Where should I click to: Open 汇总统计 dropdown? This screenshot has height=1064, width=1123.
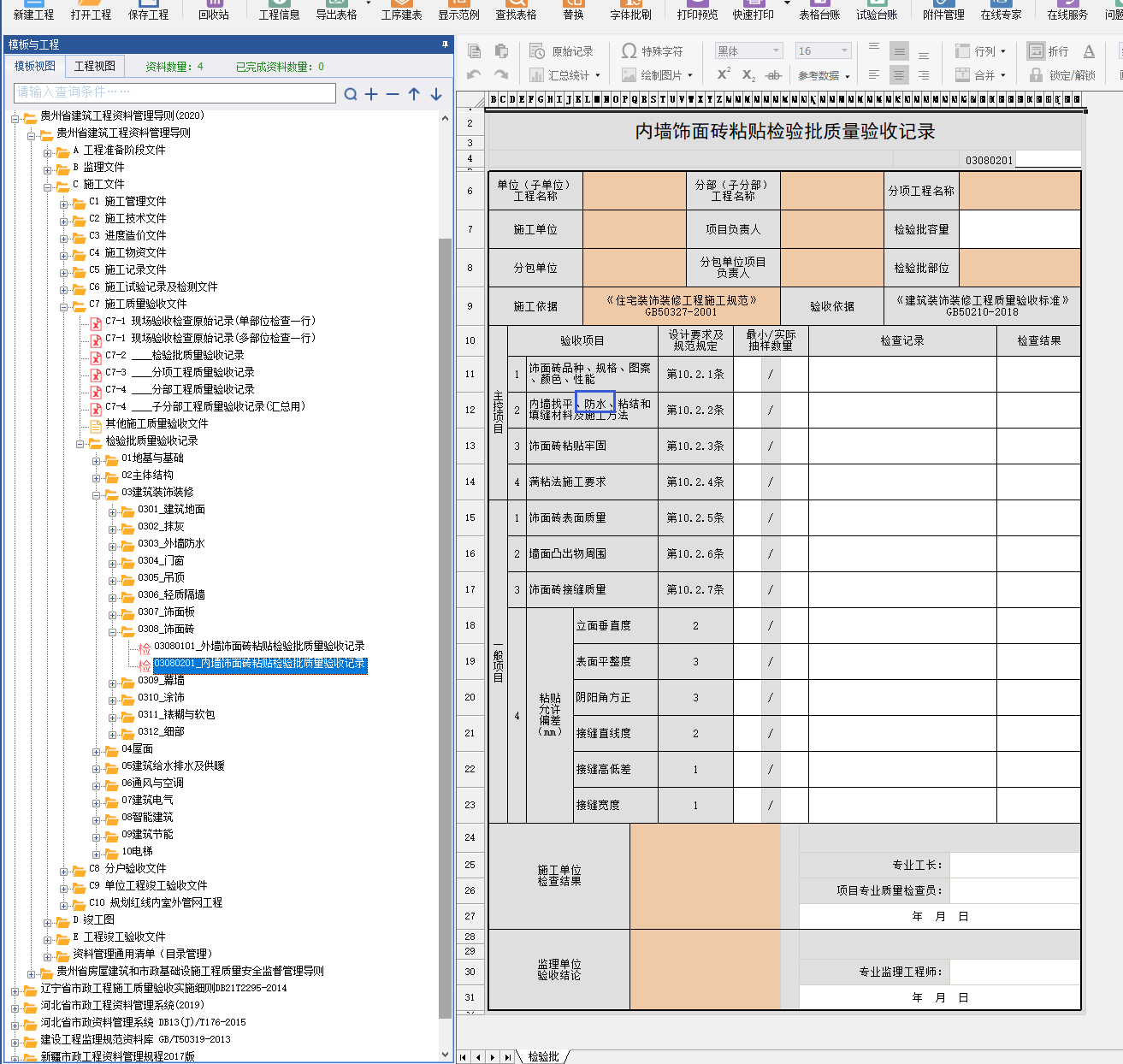point(564,75)
